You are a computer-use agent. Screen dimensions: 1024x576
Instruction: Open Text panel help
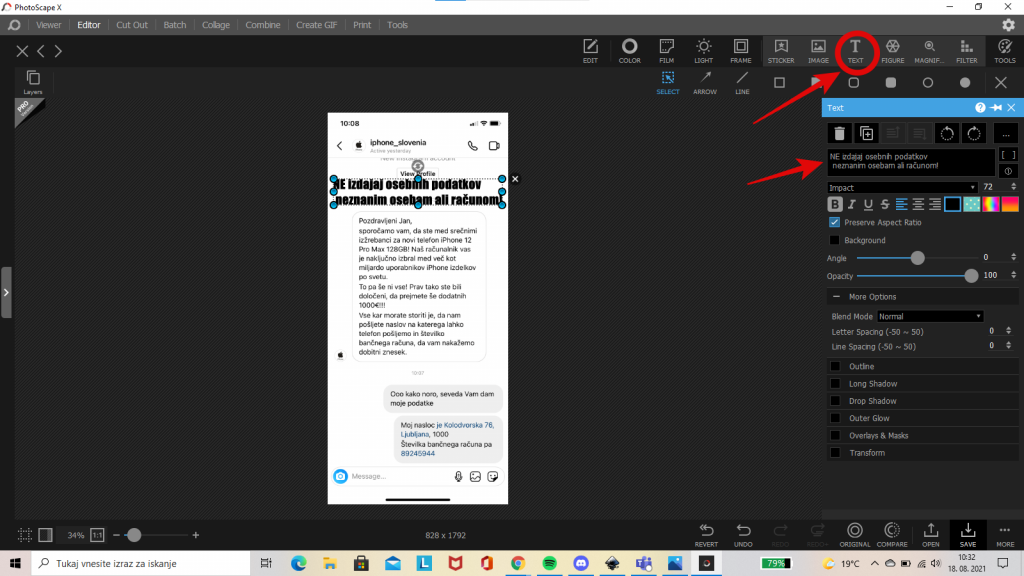point(980,108)
